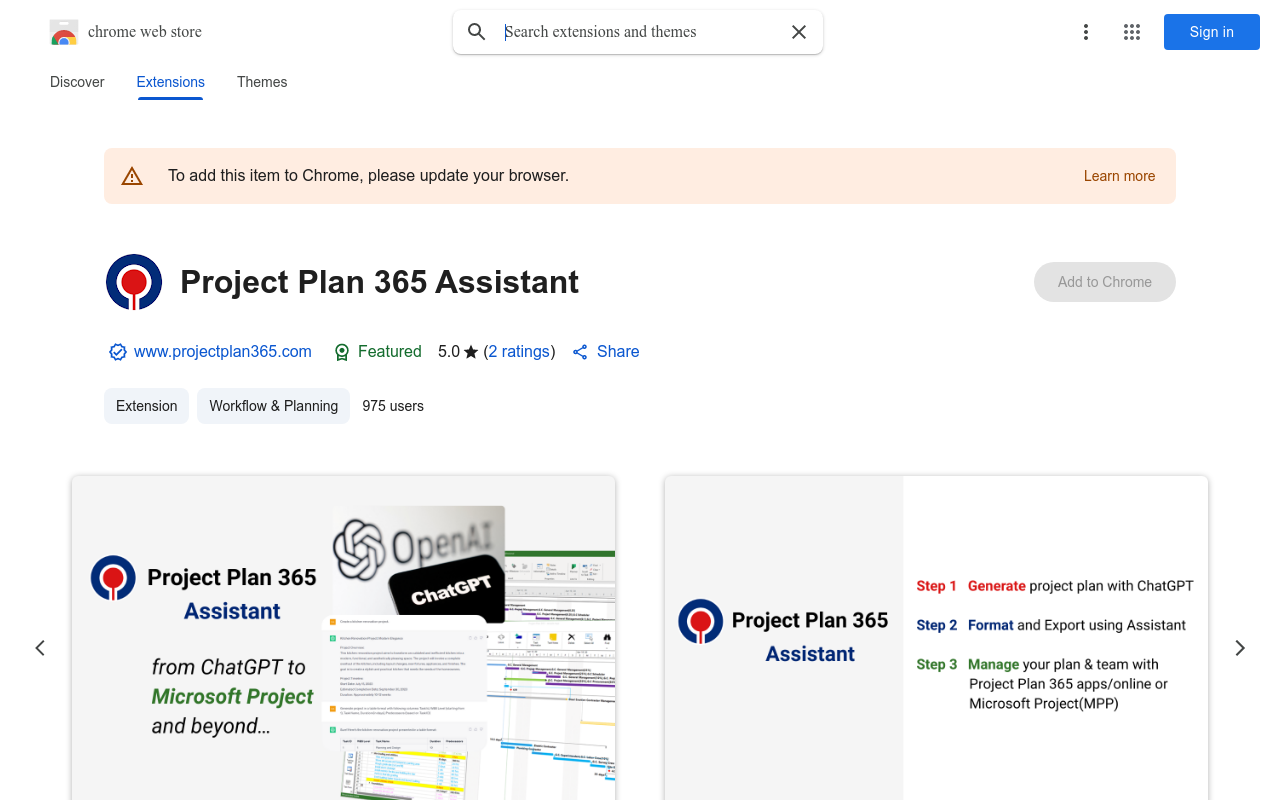Select the Extension category chip

[146, 406]
